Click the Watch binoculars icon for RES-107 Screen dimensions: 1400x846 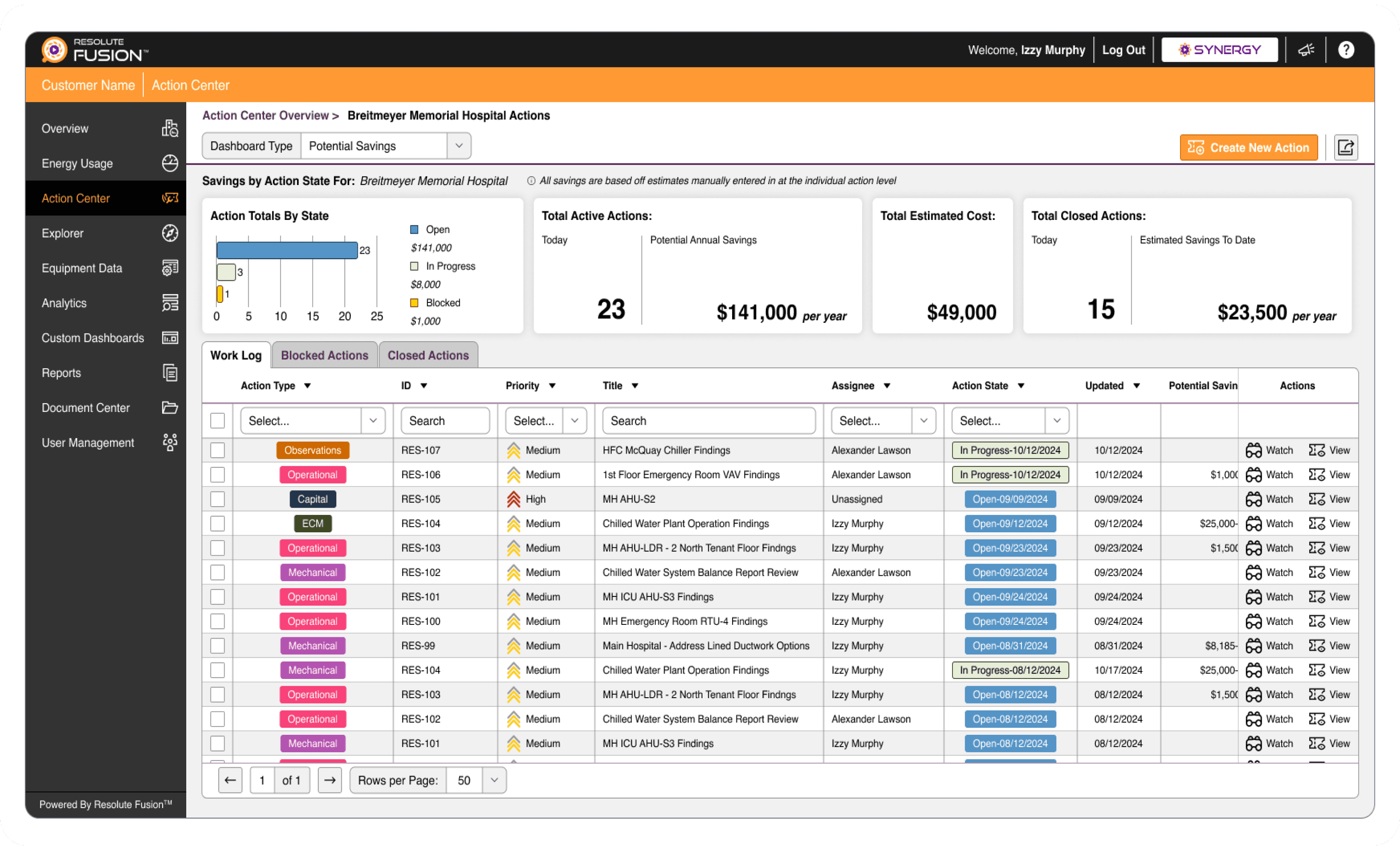pos(1253,451)
